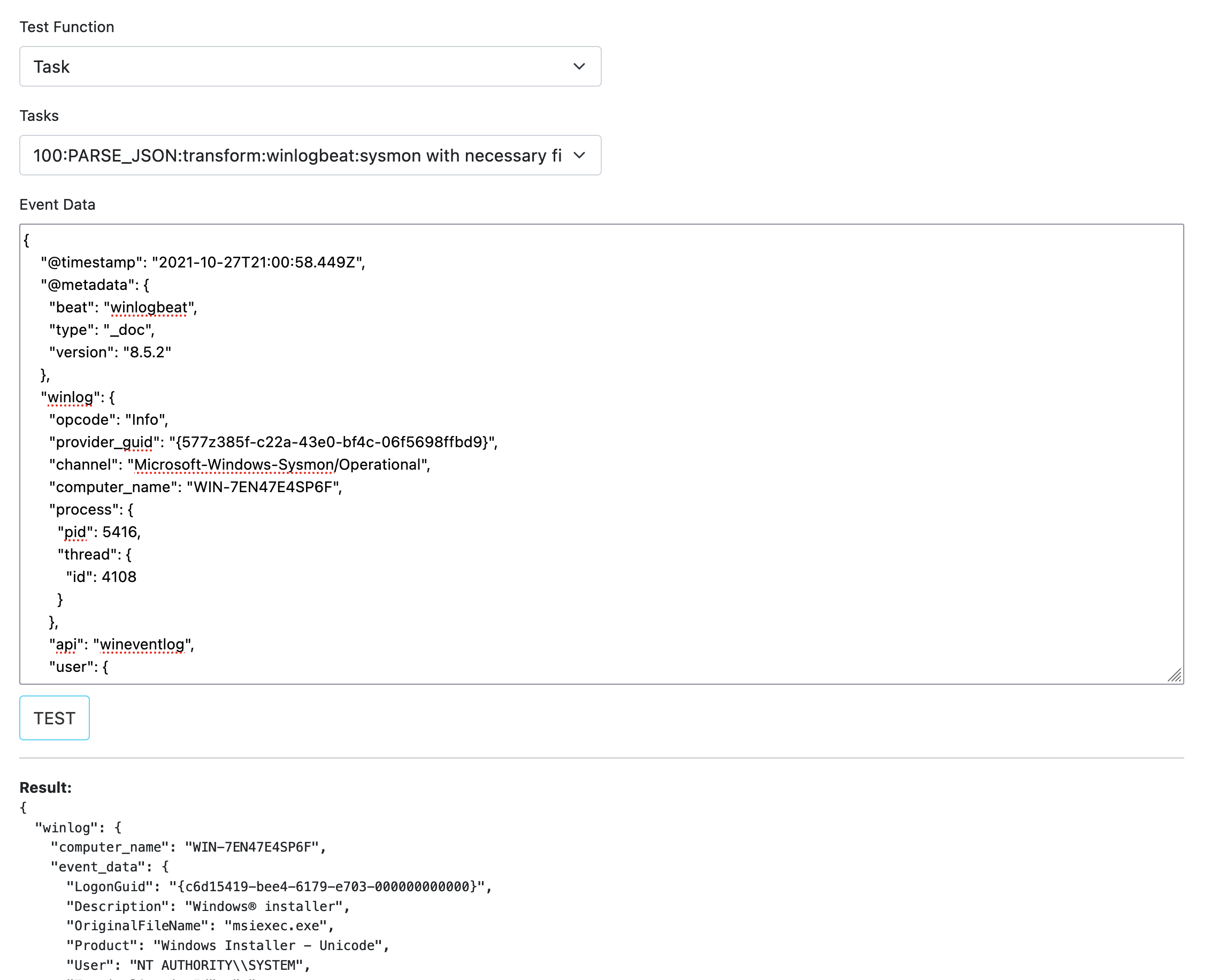Click the Result heading

pyautogui.click(x=45, y=788)
